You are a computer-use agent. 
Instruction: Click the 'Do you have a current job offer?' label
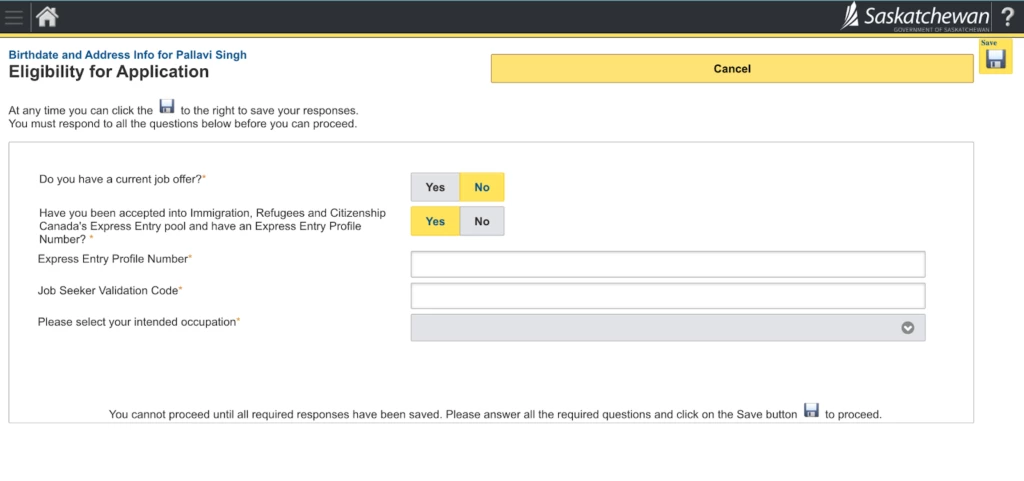click(x=122, y=179)
